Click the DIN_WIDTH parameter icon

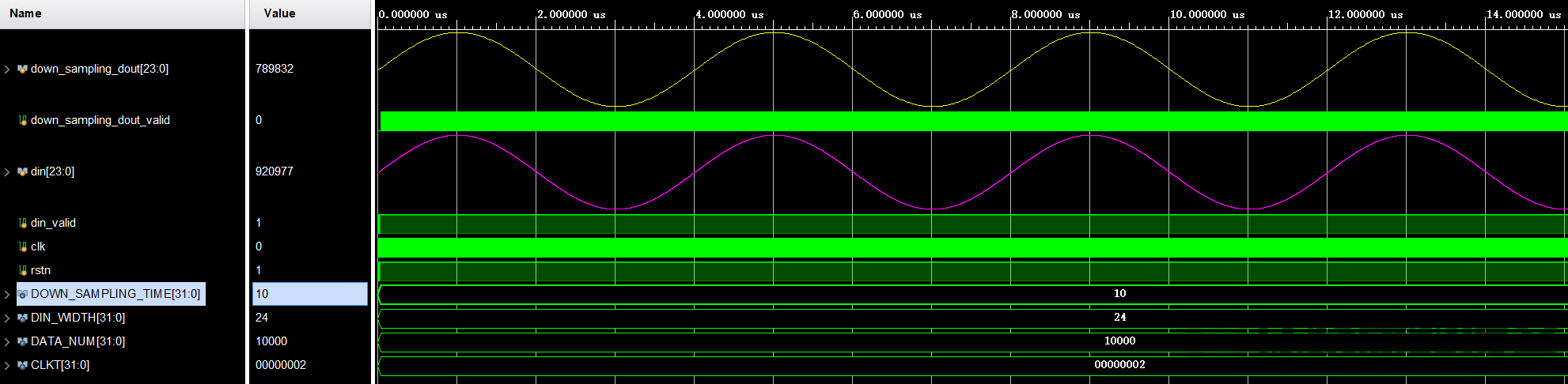click(22, 318)
